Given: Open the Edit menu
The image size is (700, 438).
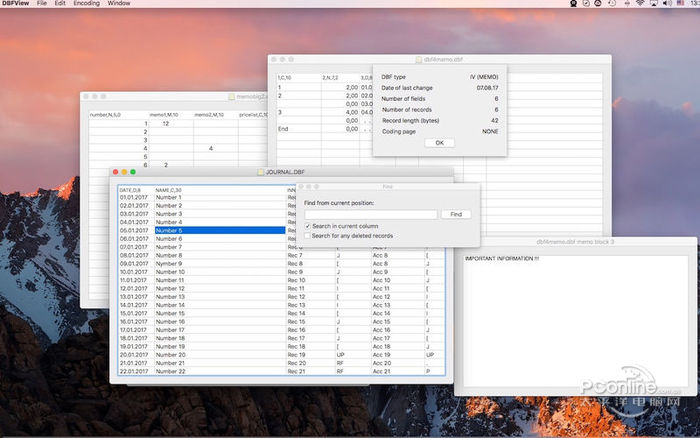Looking at the screenshot, I should pyautogui.click(x=60, y=3).
